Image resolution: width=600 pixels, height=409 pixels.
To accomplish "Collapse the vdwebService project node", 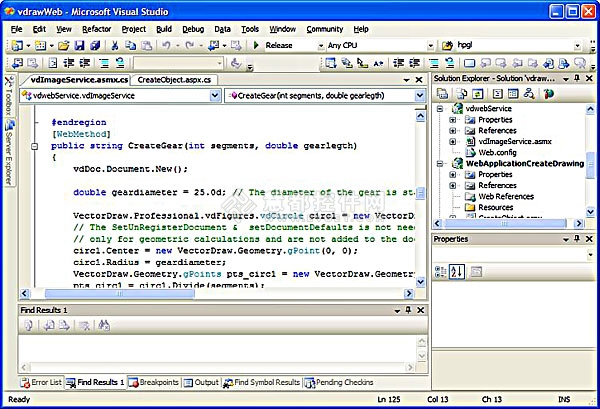I will tap(440, 109).
